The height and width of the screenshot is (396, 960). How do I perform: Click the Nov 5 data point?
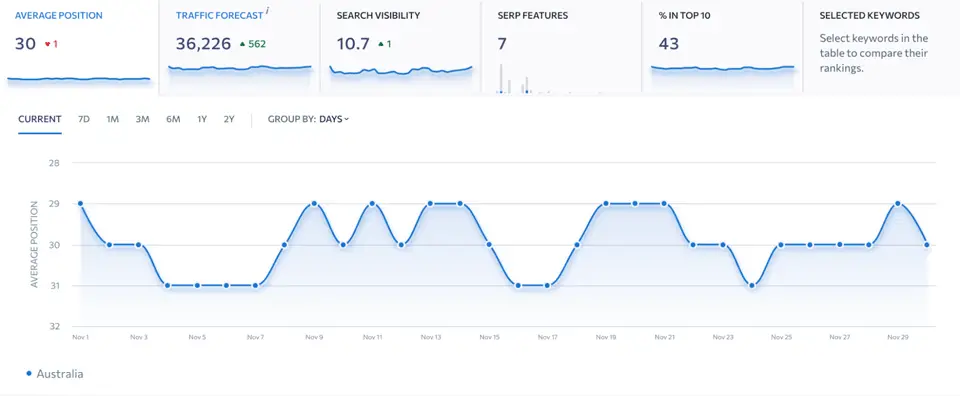coord(197,285)
